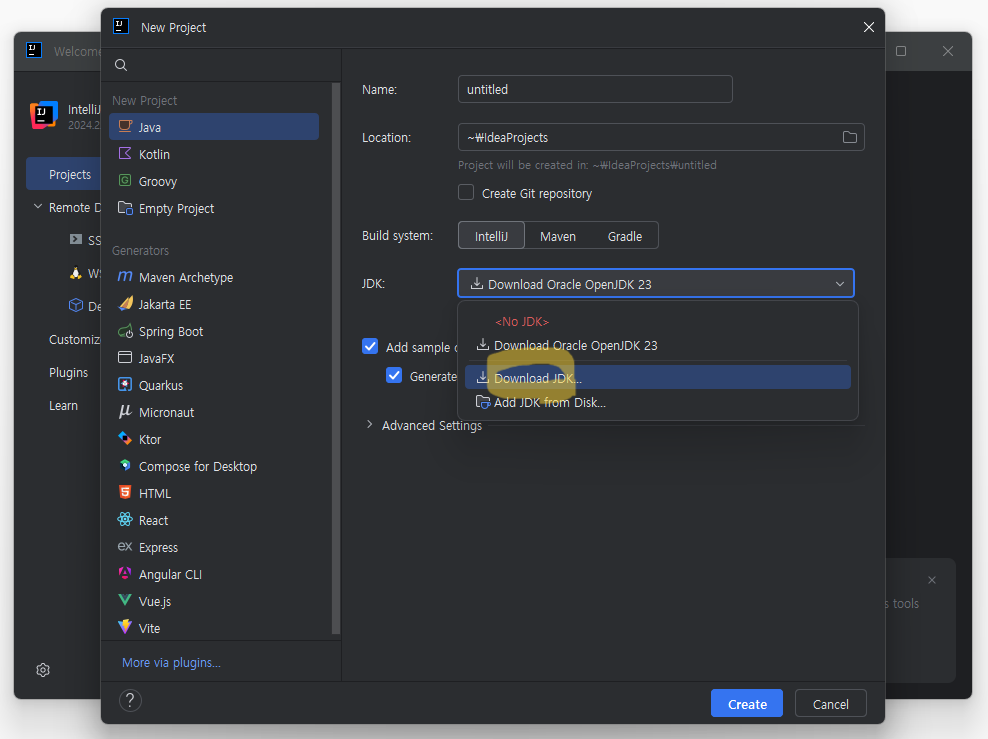Select WSL penguin item in Welcome window
The height and width of the screenshot is (739, 988).
point(84,273)
